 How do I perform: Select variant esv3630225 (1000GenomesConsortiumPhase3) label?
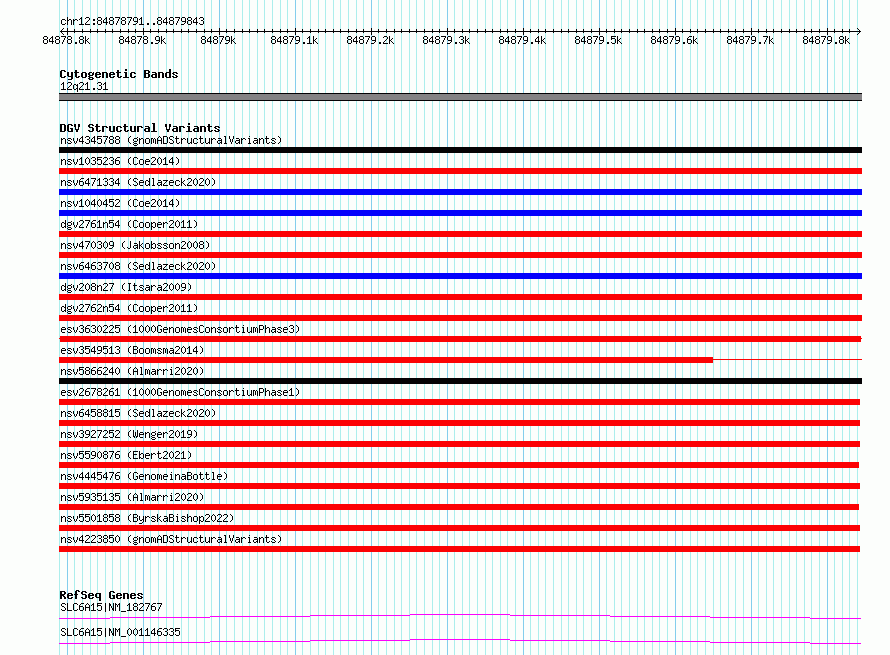pyautogui.click(x=180, y=329)
